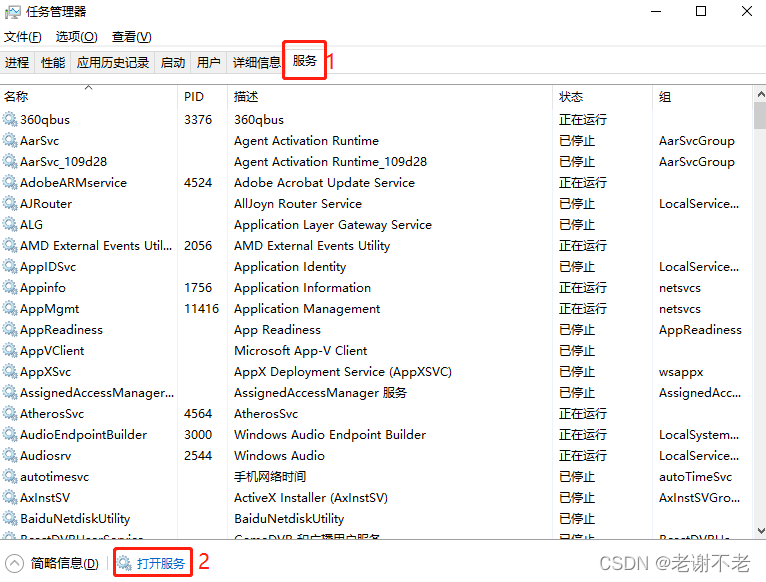Switch to the 详细信息 tab
Image resolution: width=766 pixels, height=582 pixels.
256,63
